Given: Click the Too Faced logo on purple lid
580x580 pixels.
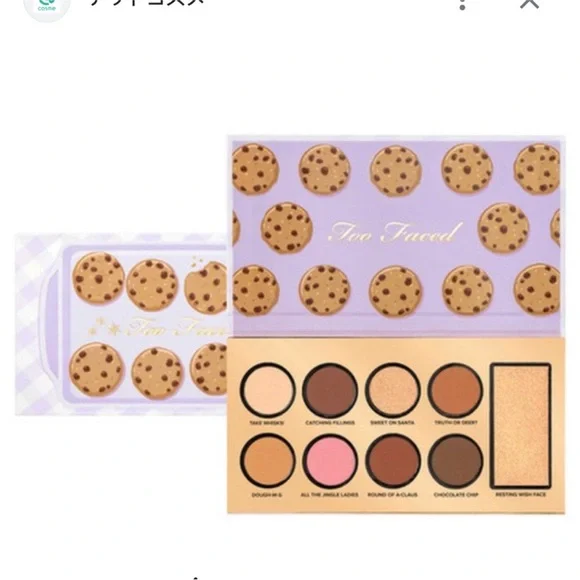Looking at the screenshot, I should 395,233.
